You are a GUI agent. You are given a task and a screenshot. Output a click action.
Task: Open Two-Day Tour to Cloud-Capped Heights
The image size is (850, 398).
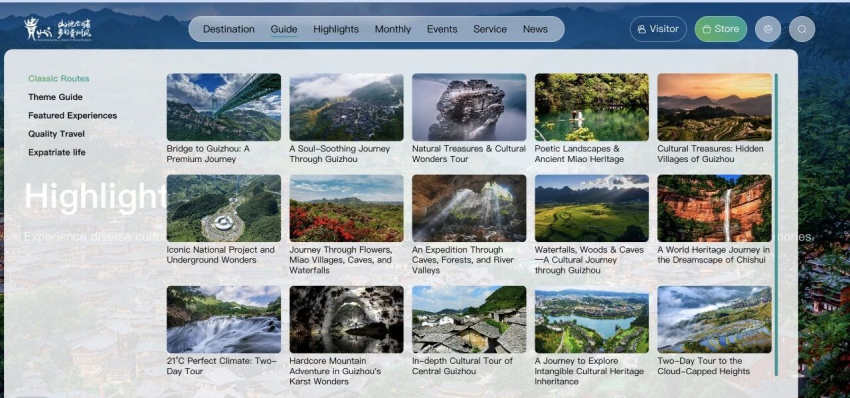click(x=704, y=366)
